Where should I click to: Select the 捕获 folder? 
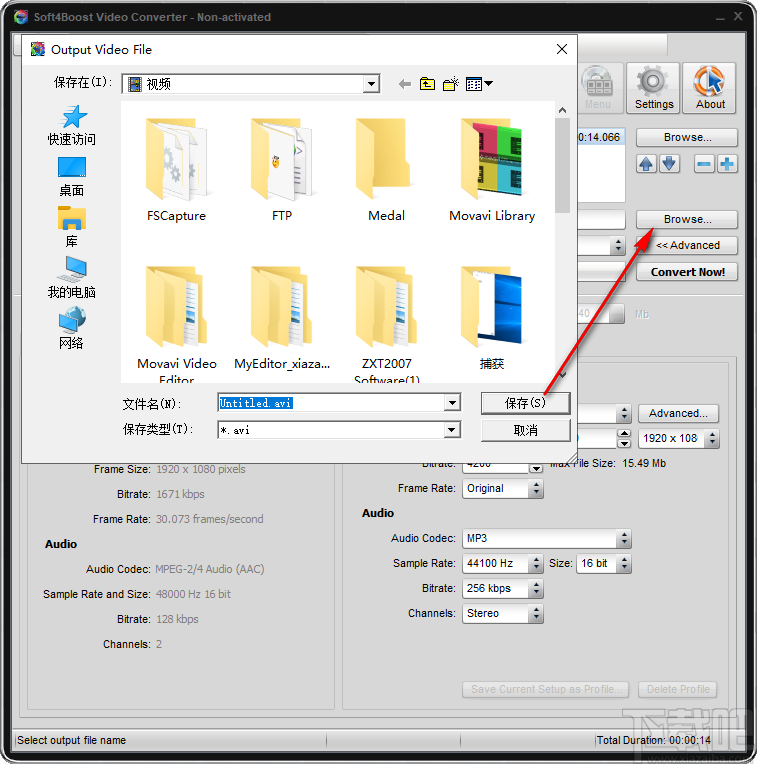tap(492, 319)
